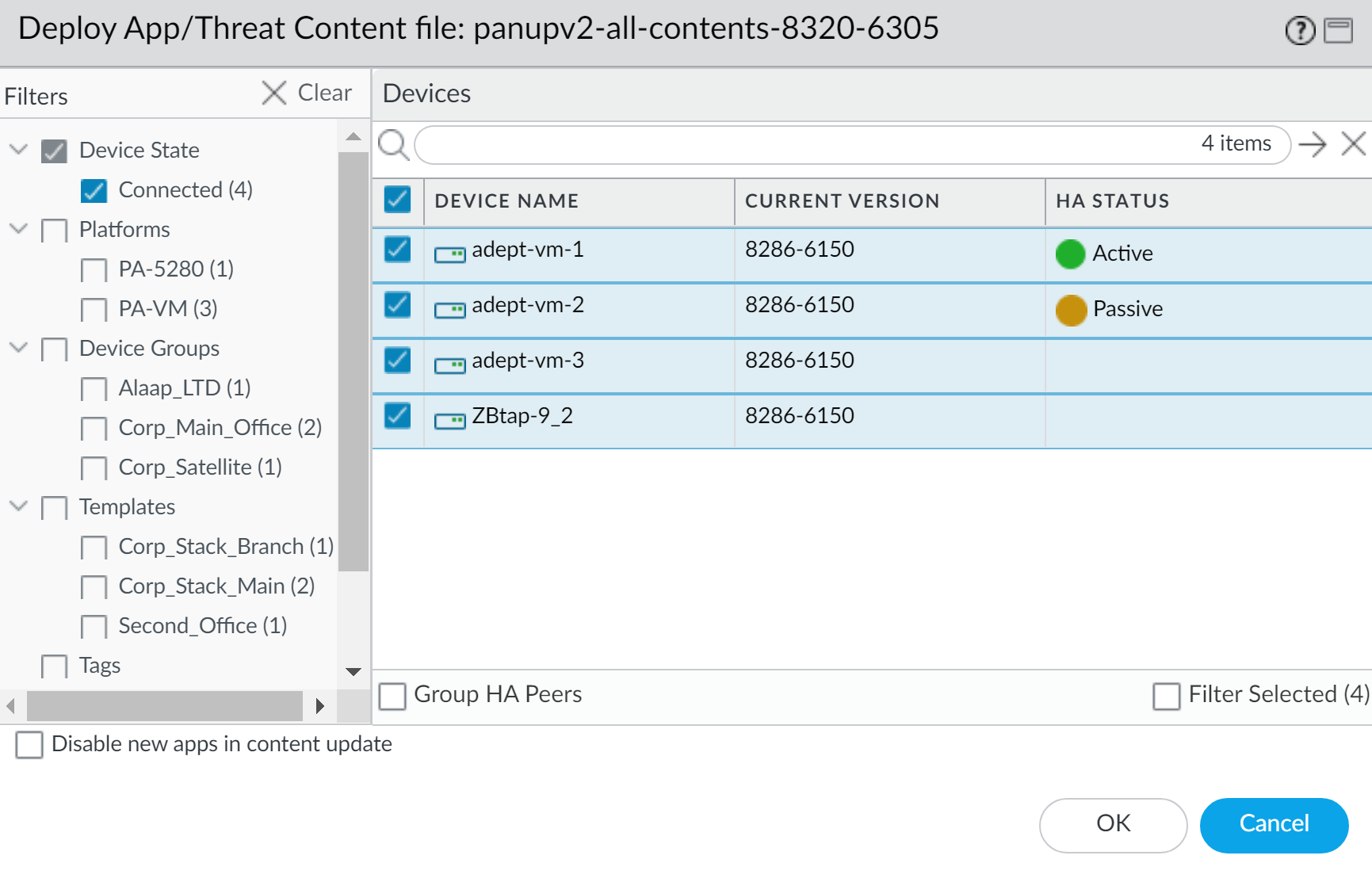Click the search magnifier icon in Devices
Screen dimensions: 1372x882
[393, 145]
